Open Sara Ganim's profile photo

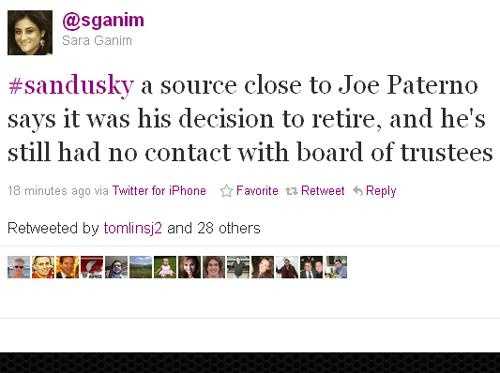tap(30, 32)
